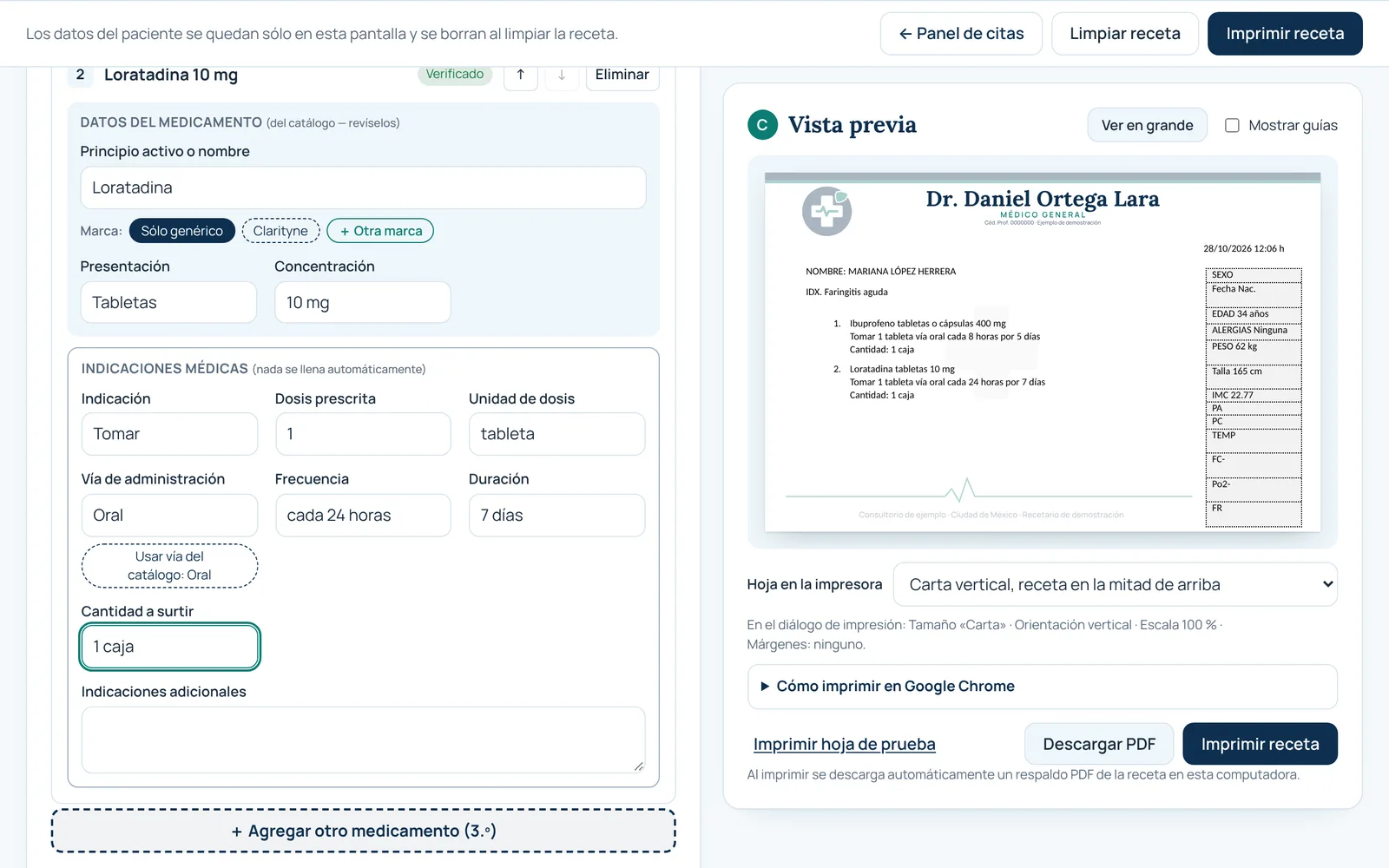The height and width of the screenshot is (868, 1389).
Task: Open the Imprimir hoja de prueba link
Action: tap(845, 744)
